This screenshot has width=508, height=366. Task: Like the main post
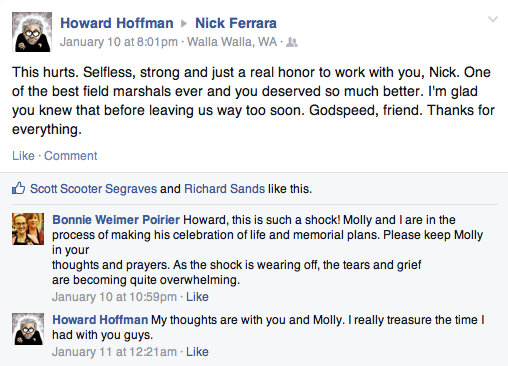[x=23, y=156]
